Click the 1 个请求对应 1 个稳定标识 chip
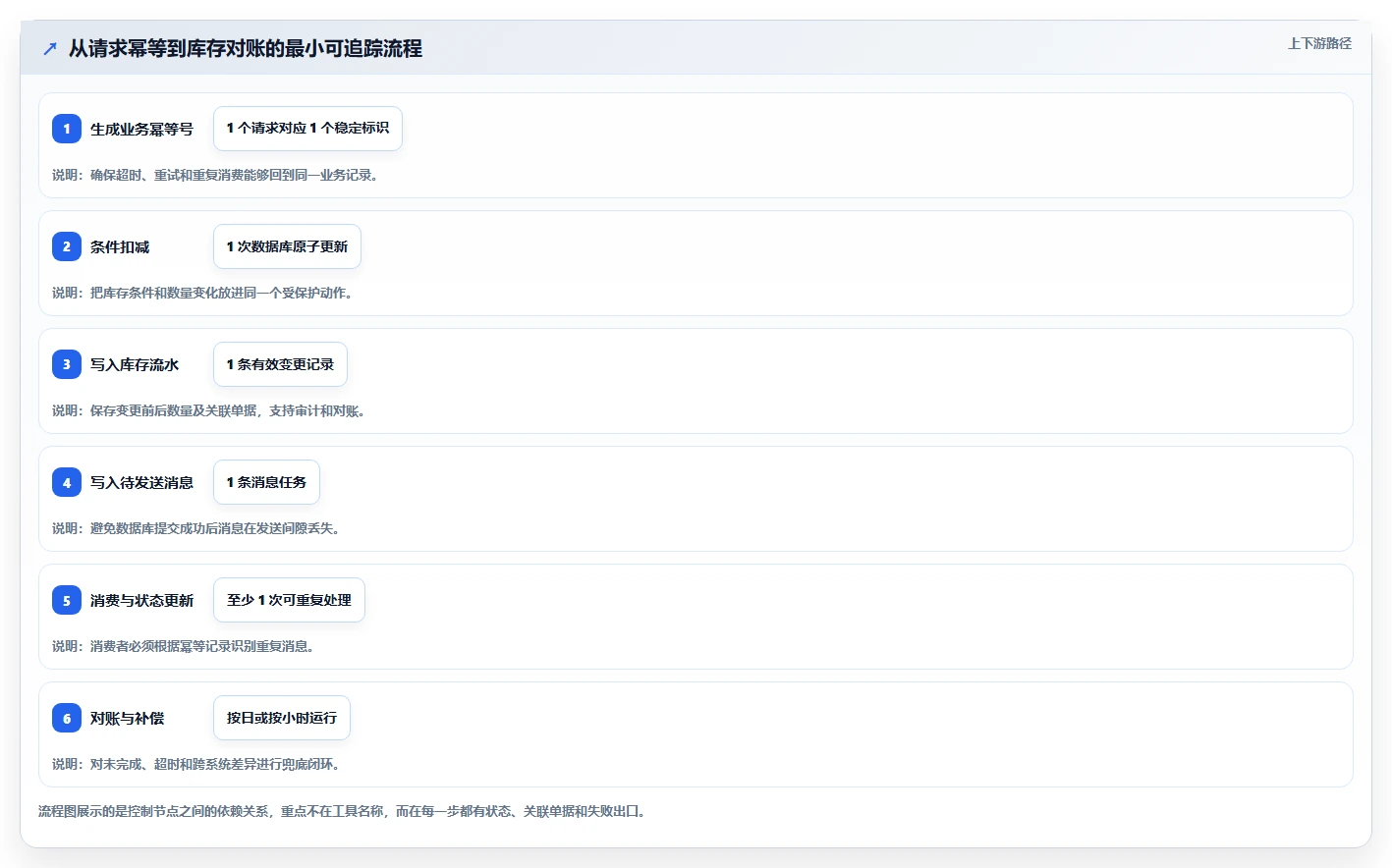1392x868 pixels. point(307,129)
